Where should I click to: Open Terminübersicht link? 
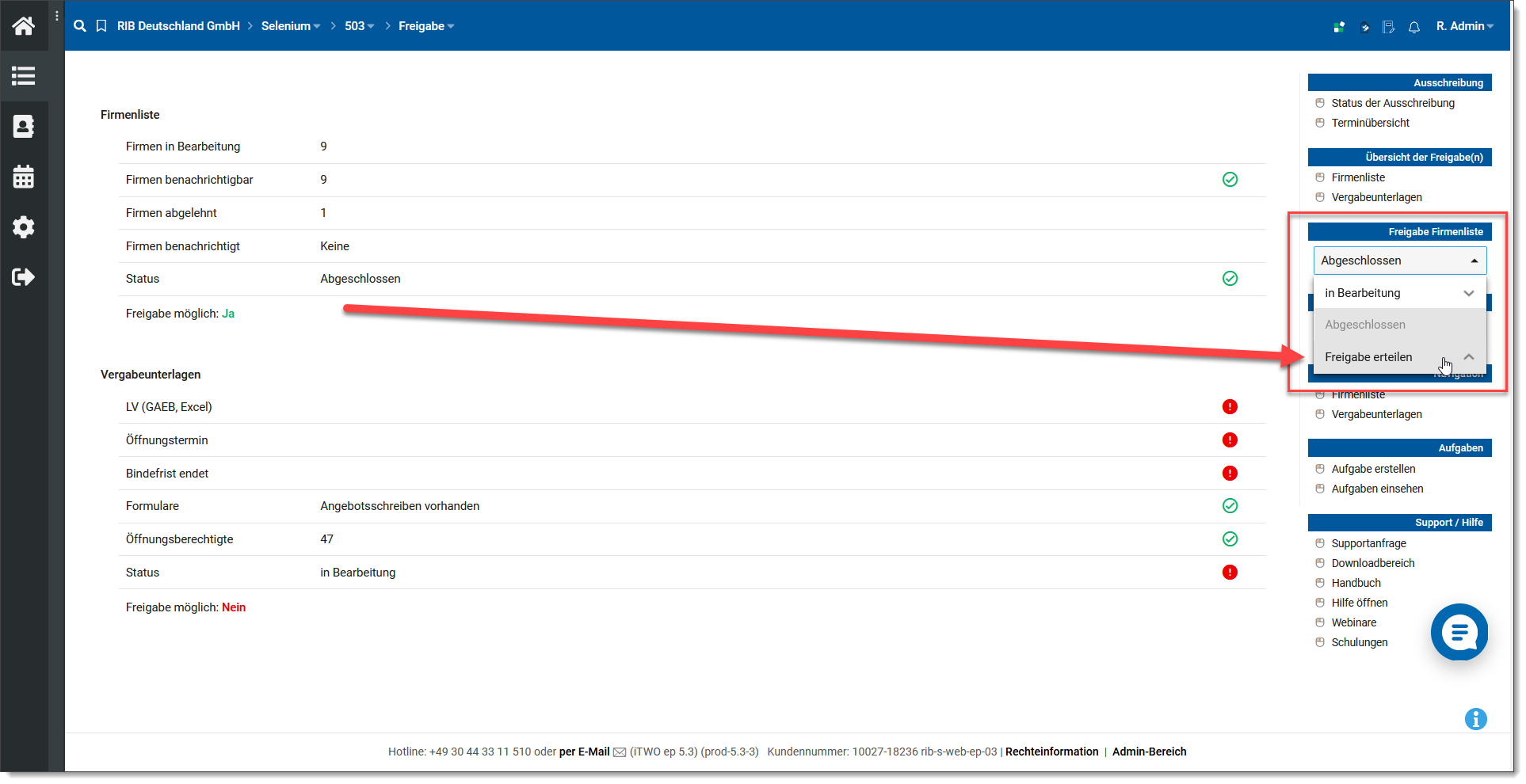pyautogui.click(x=1371, y=123)
